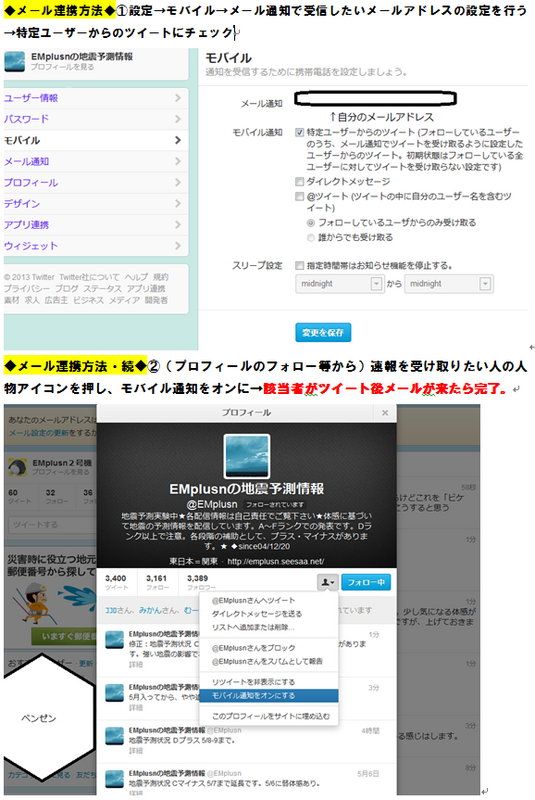Viewport: 535px width, 800px height.
Task: Check the @ツイート notification checkbox
Action: (x=299, y=196)
